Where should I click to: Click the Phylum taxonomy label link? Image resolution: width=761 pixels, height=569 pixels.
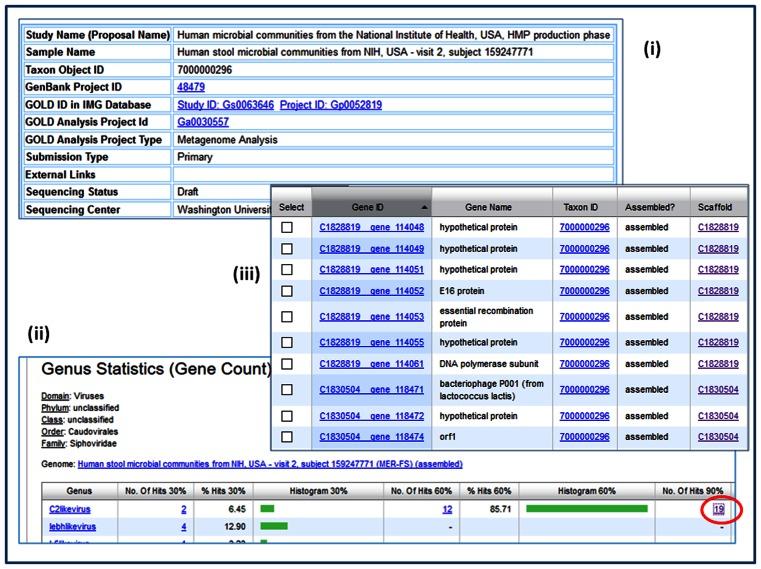click(x=53, y=408)
